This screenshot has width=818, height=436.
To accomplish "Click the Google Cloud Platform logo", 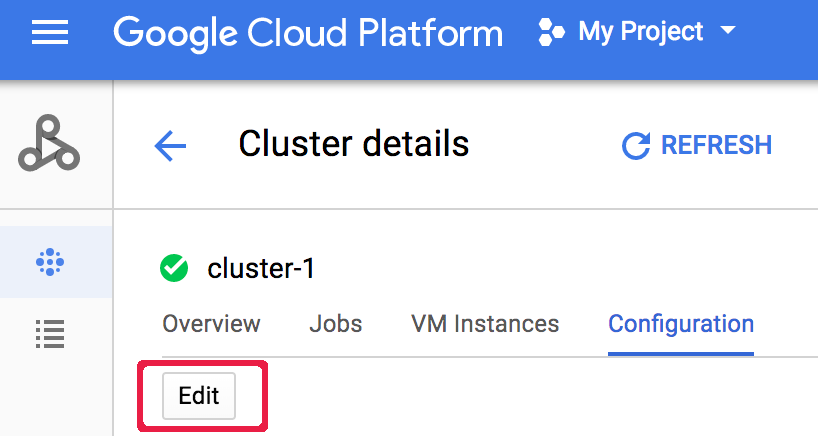I will 308,33.
